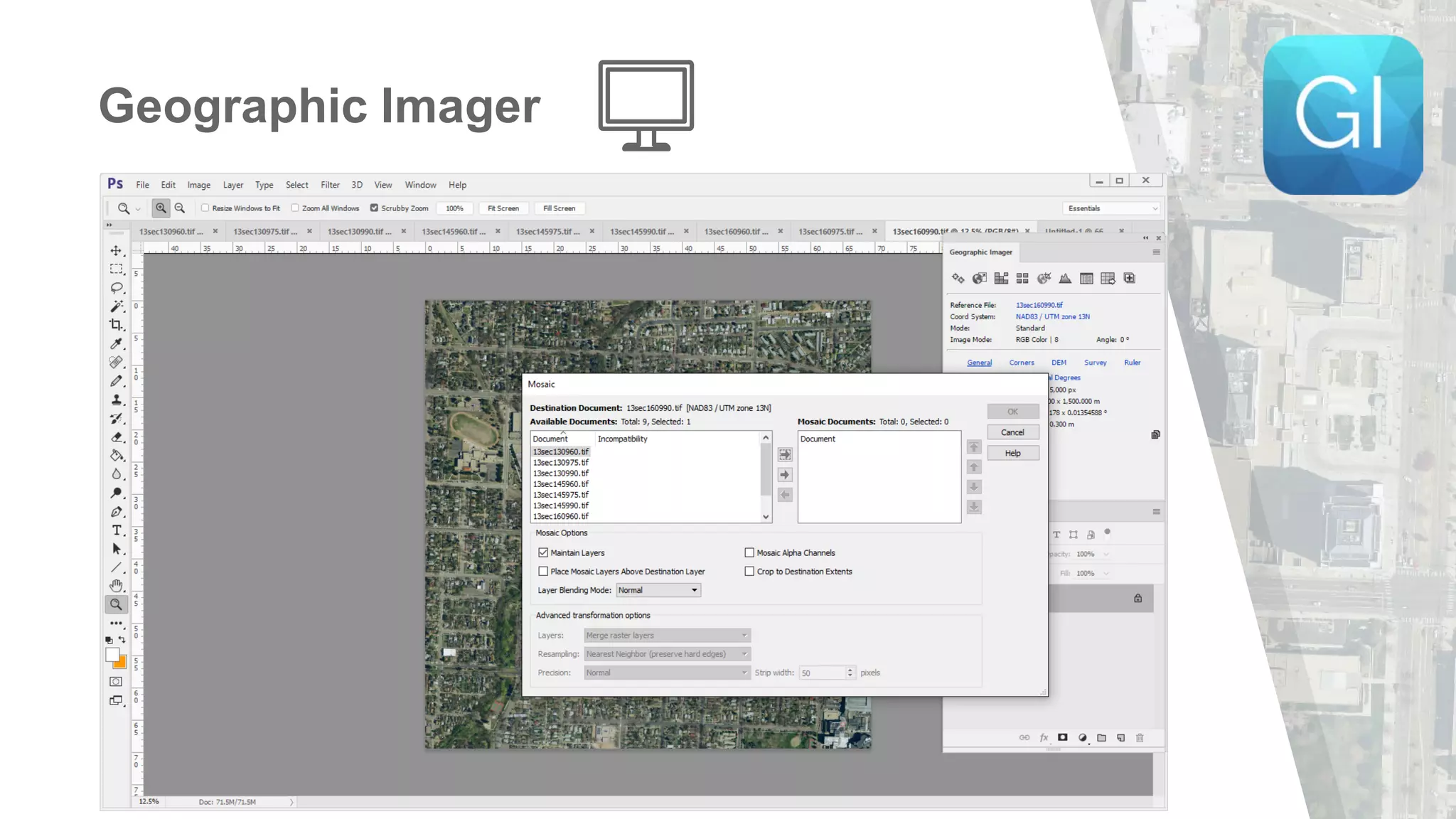Select the Eraser tool
This screenshot has height=819, width=1456.
[x=116, y=437]
